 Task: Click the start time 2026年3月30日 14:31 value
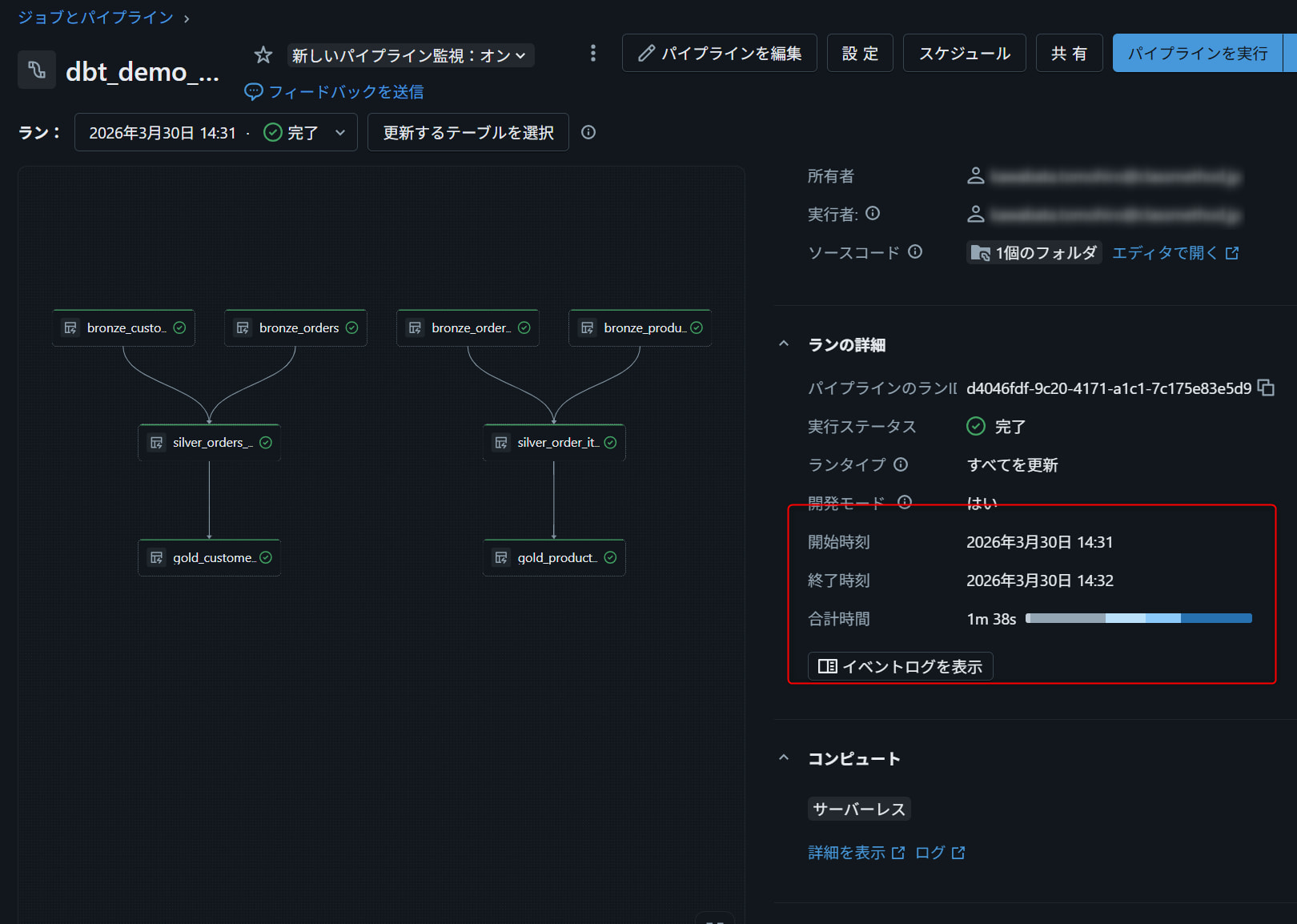[1039, 542]
